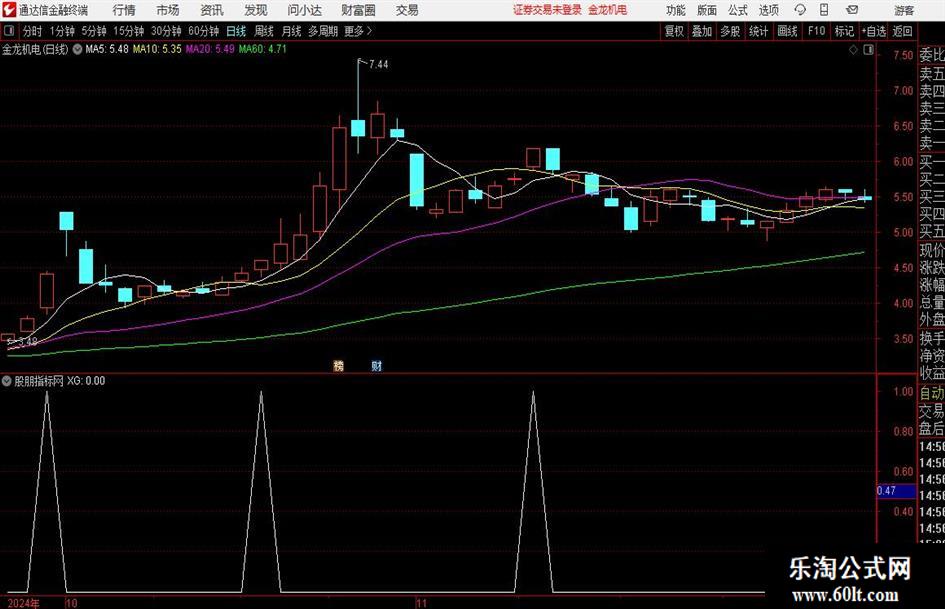Click the 标记 mark toolbar button
The image size is (945, 609).
[x=844, y=31]
